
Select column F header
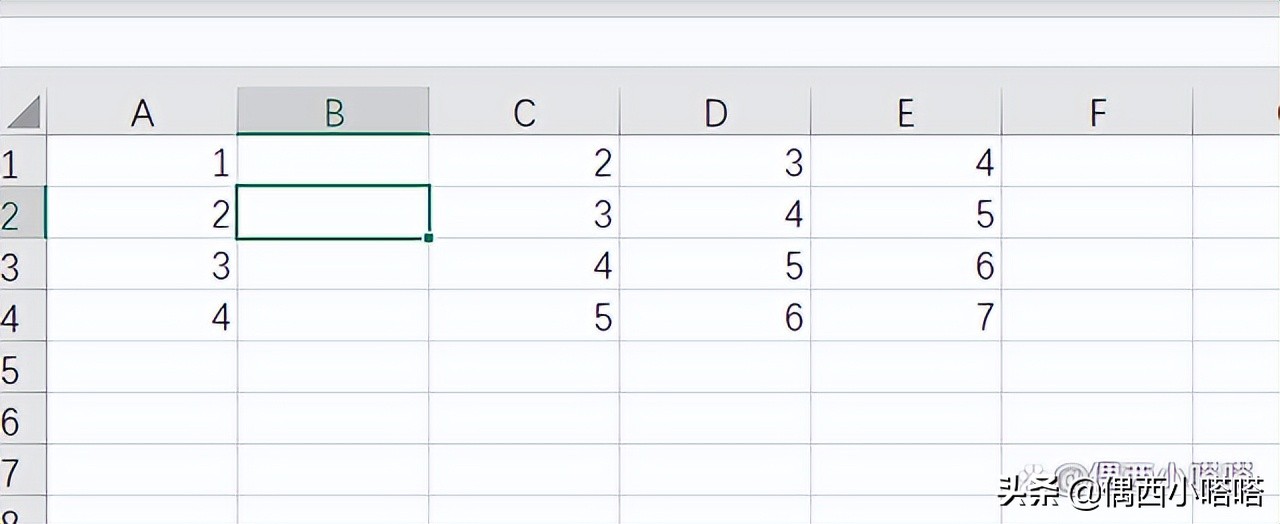coord(1097,113)
